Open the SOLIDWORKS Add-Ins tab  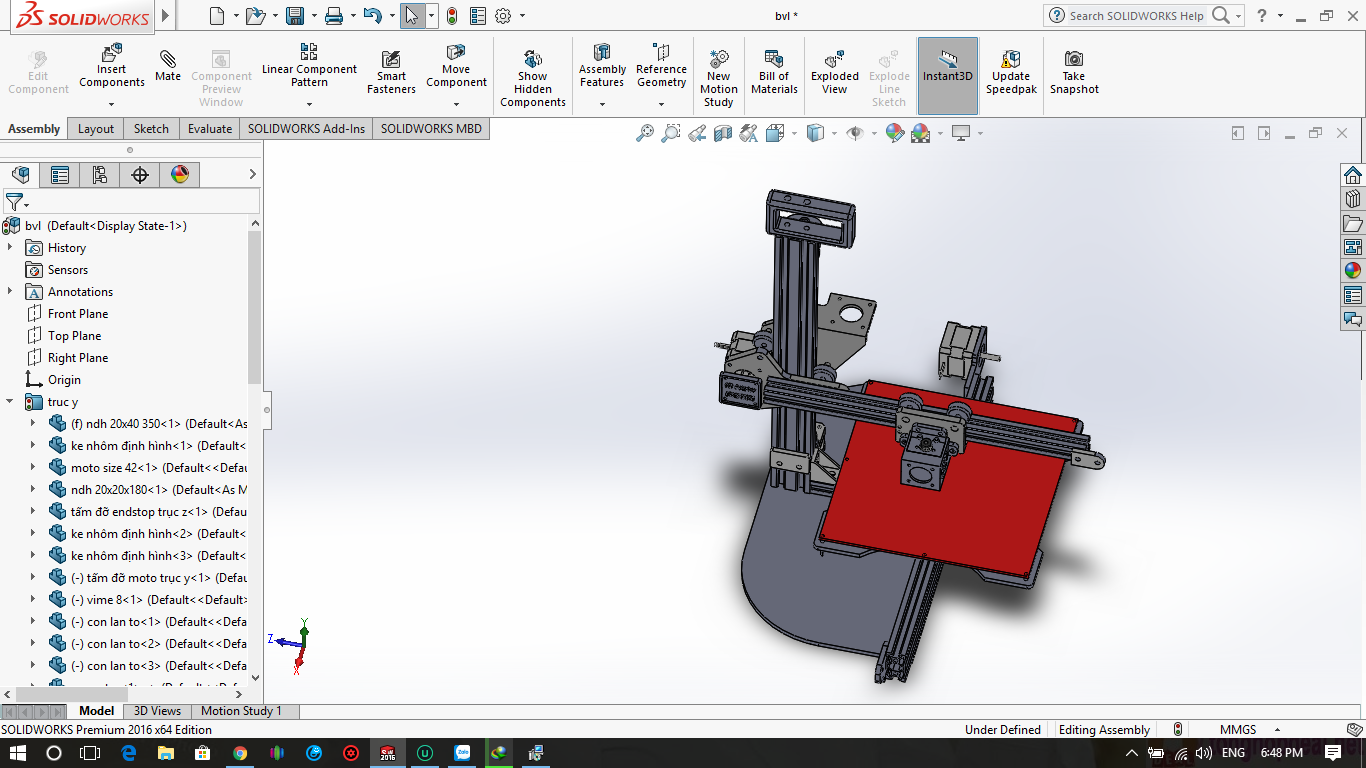(x=307, y=129)
